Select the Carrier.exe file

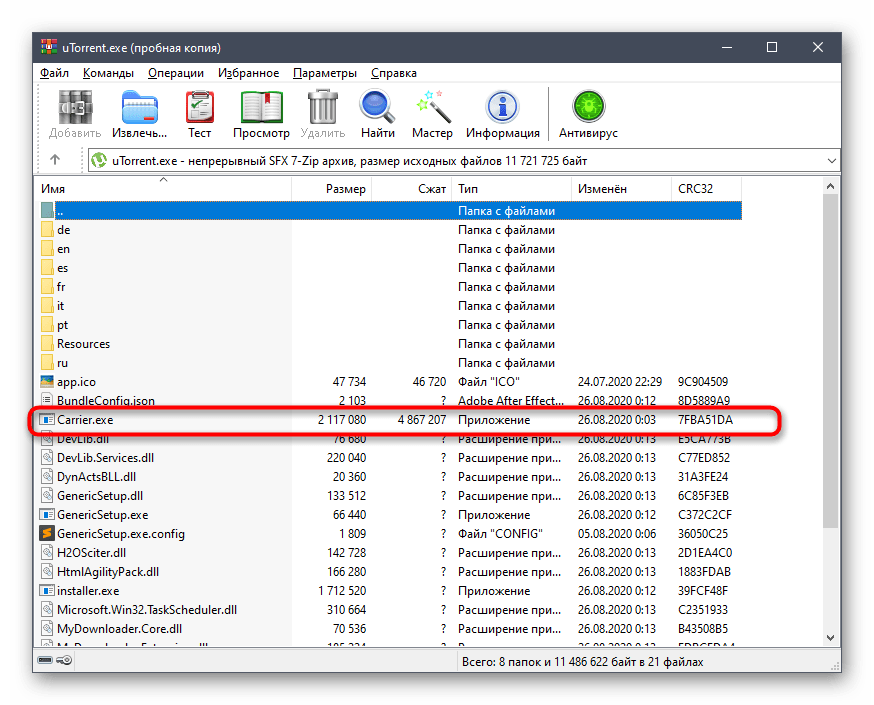click(85, 420)
